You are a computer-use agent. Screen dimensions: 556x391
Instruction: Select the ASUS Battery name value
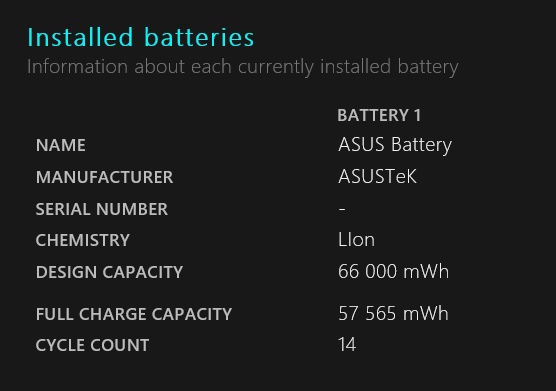(395, 145)
